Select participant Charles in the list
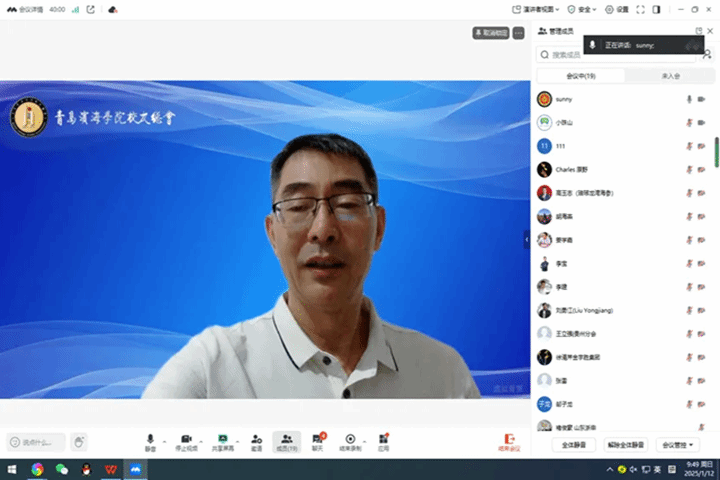 622,169
